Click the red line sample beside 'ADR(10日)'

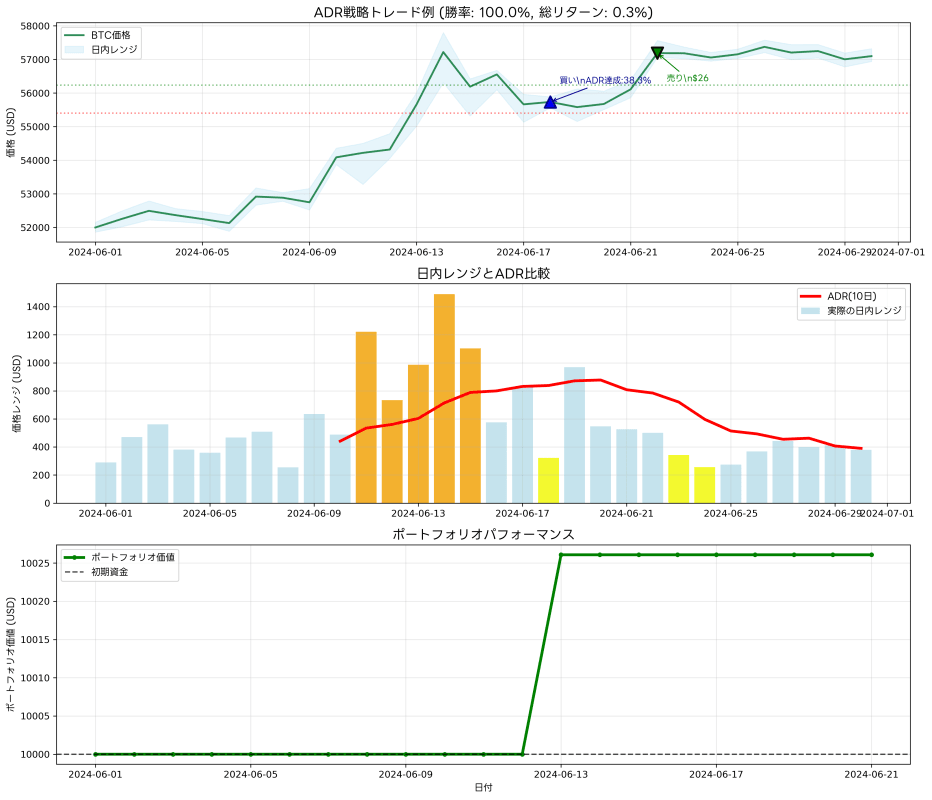(811, 296)
